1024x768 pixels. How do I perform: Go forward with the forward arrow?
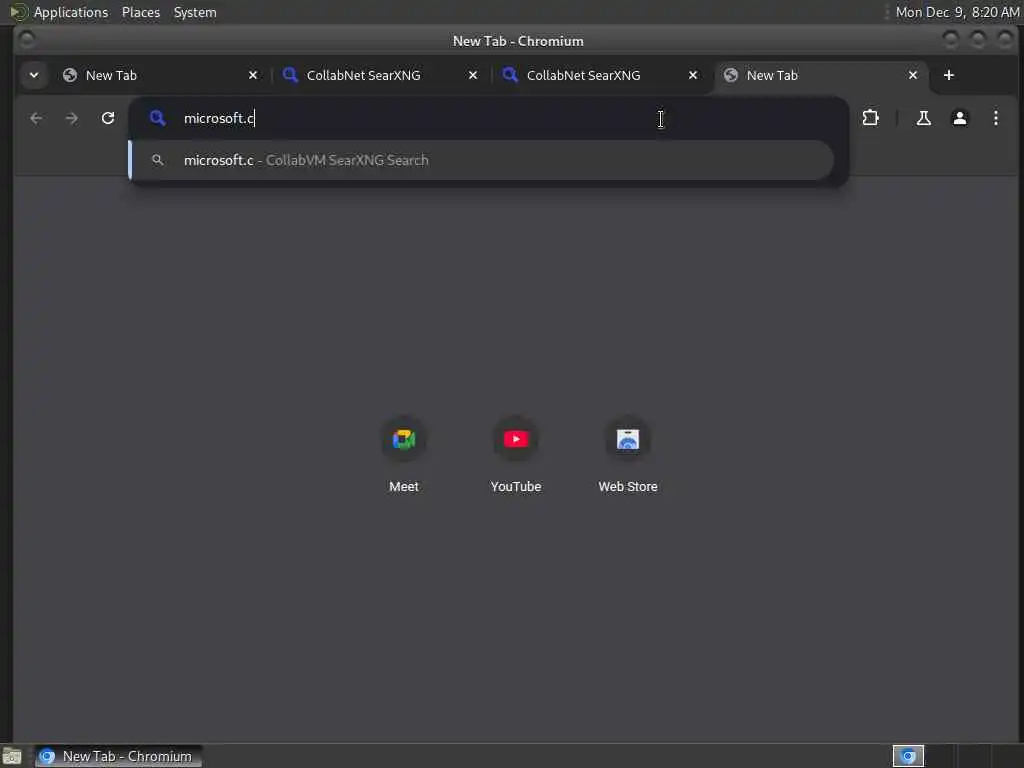click(72, 118)
